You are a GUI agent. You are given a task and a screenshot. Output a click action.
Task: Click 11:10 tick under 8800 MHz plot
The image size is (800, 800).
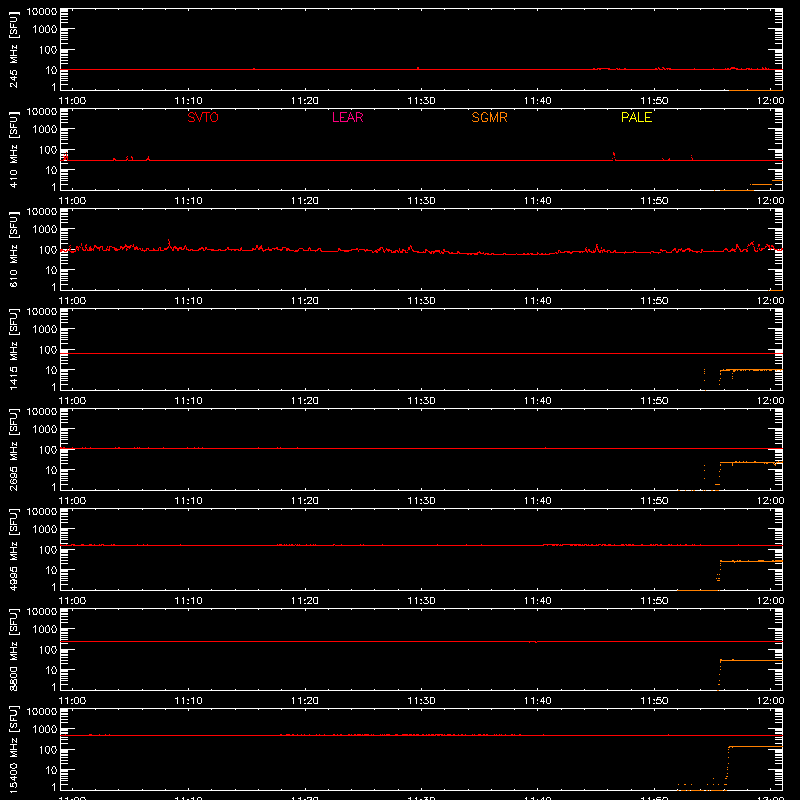188,701
